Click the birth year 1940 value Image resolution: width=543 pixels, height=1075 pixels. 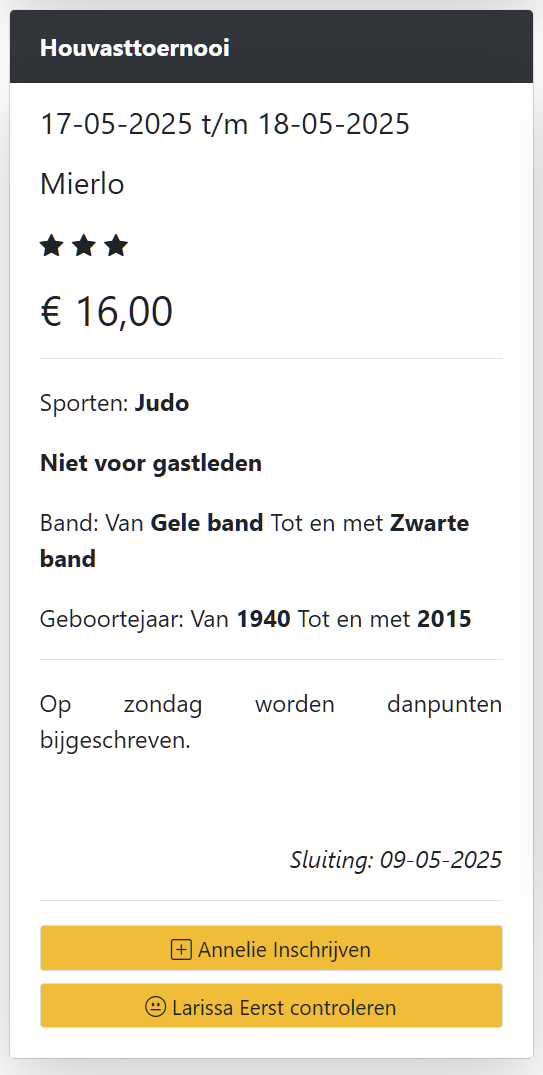click(264, 619)
